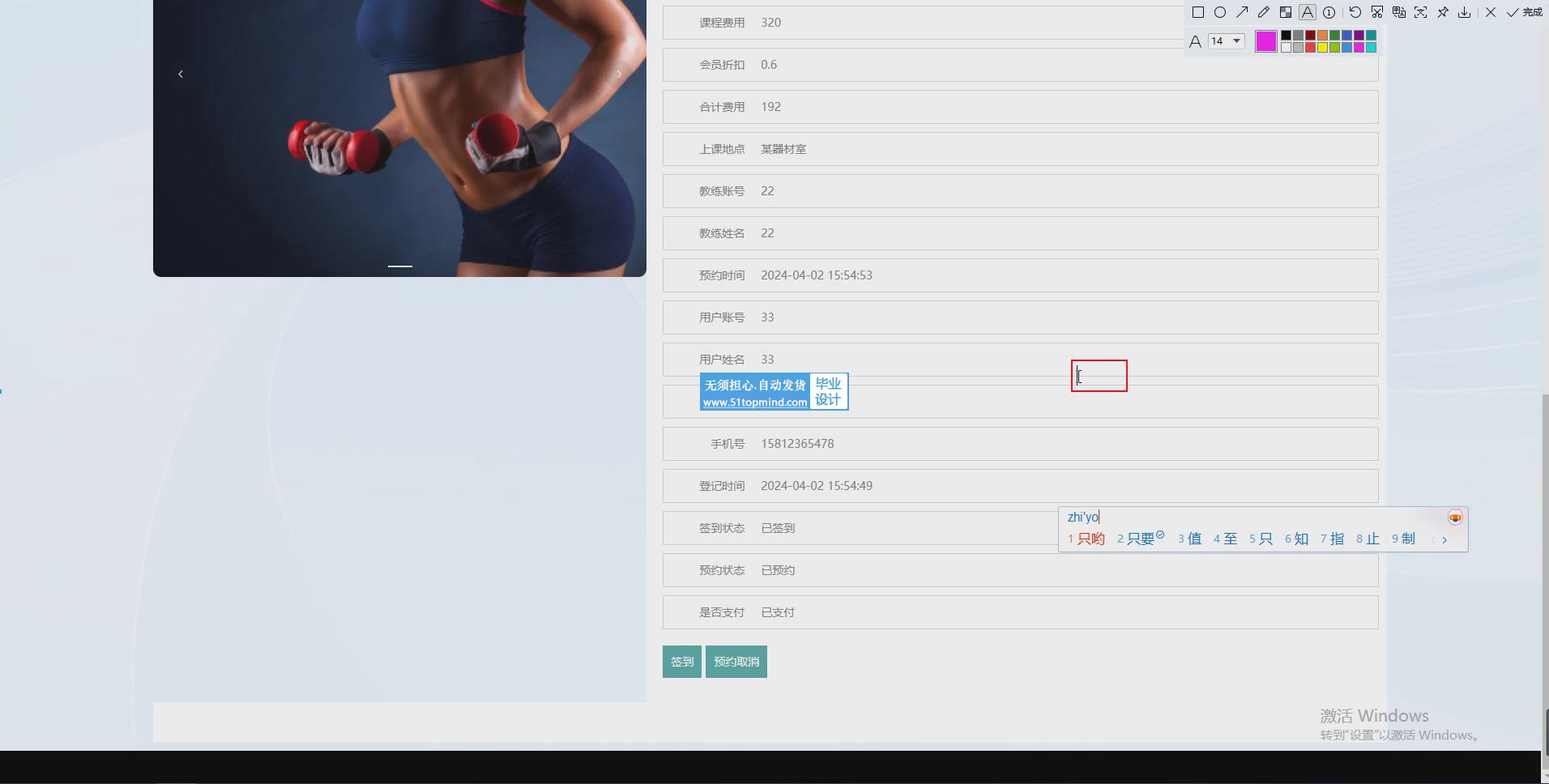Click the 登记时间 value 2024-04-02 15:54:49
The height and width of the screenshot is (784, 1549).
(x=817, y=486)
